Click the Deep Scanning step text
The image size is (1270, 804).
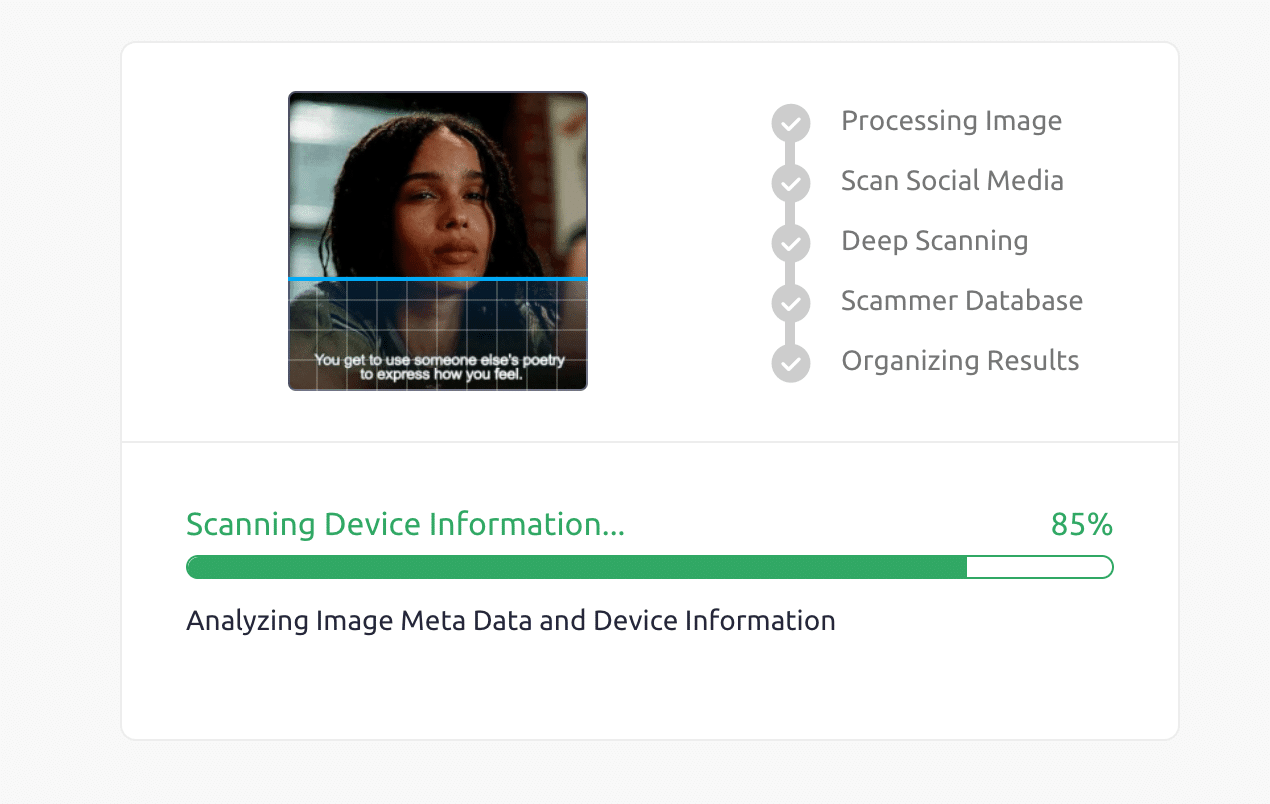(x=934, y=241)
